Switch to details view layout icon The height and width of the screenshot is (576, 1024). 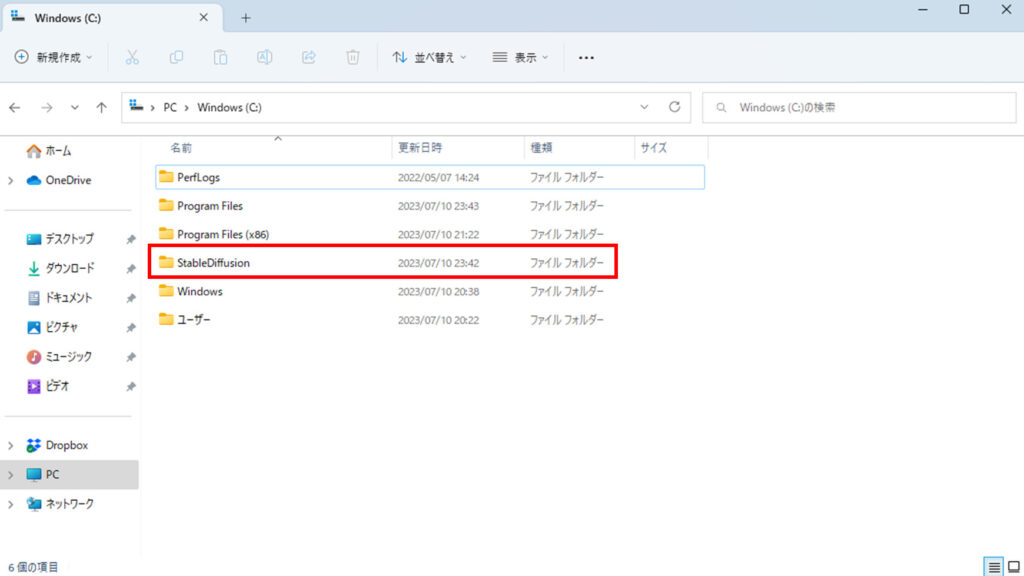[994, 567]
